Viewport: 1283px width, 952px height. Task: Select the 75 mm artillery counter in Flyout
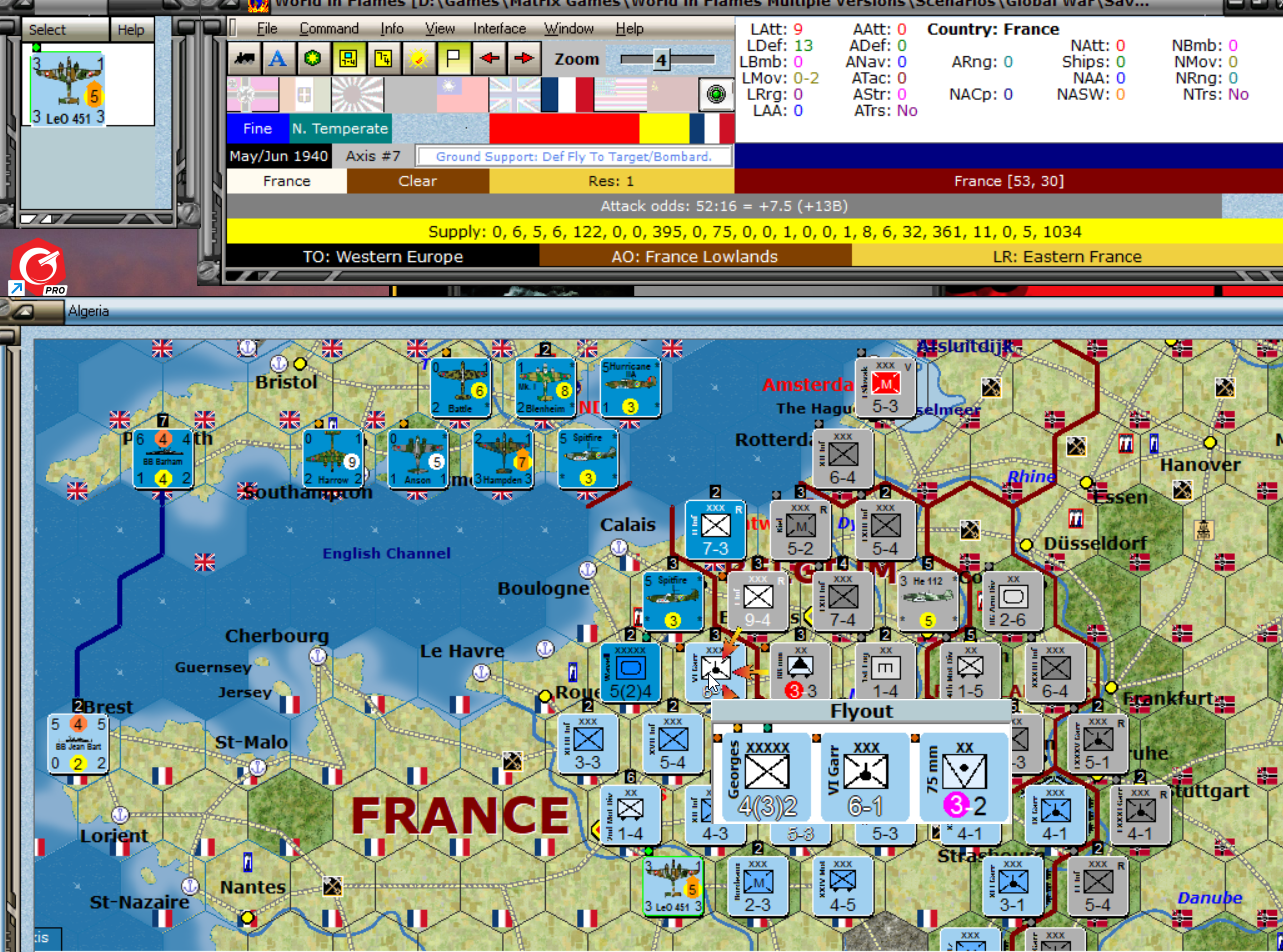coord(964,776)
